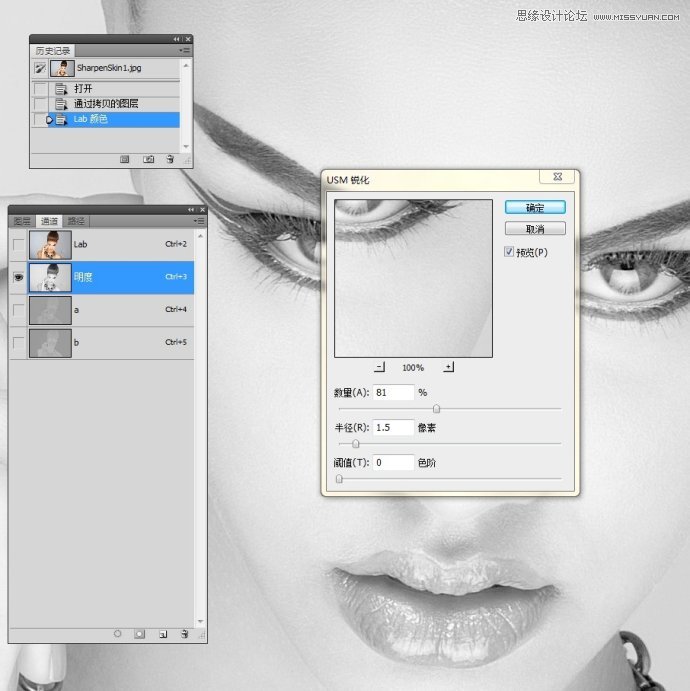
Task: Switch to 历史记录 tab
Action: (53, 51)
